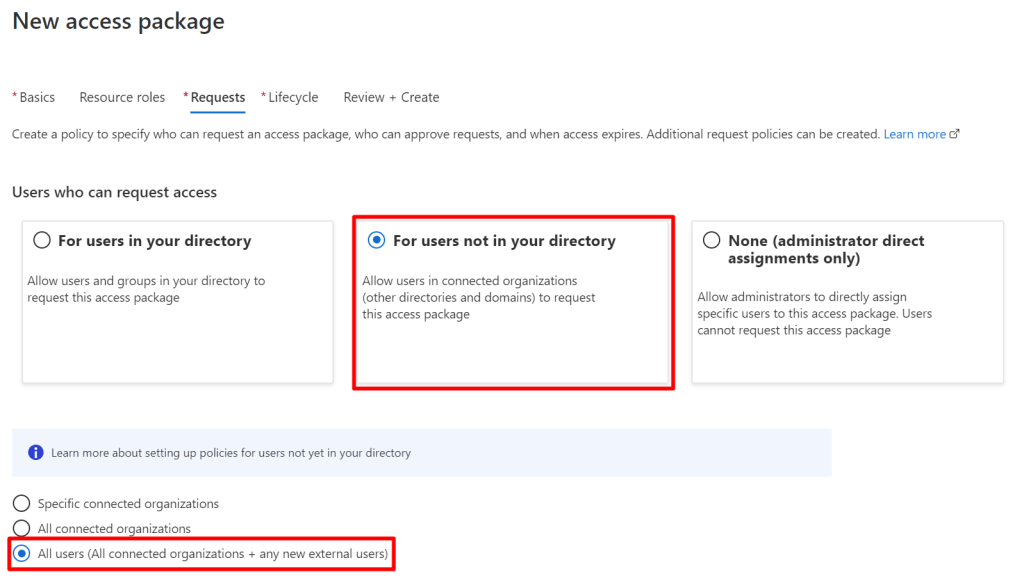Viewport: 1024px width, 583px height.
Task: Click the administrators directly assign description text
Action: point(814,313)
